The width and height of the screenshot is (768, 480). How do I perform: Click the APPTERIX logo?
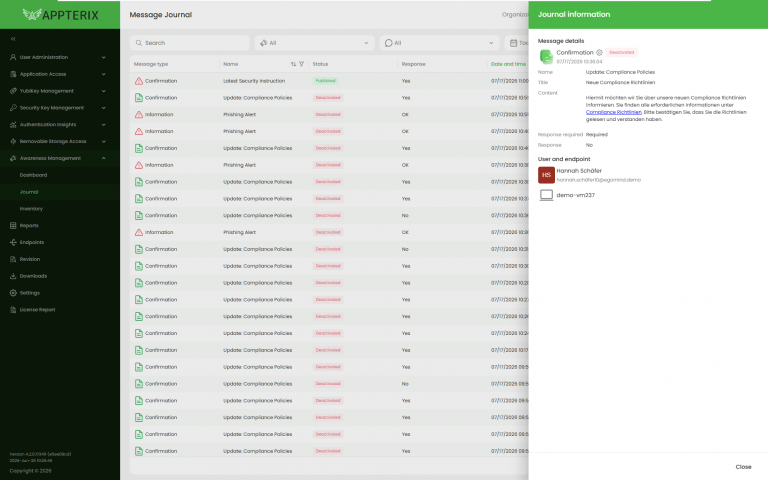[x=60, y=15]
